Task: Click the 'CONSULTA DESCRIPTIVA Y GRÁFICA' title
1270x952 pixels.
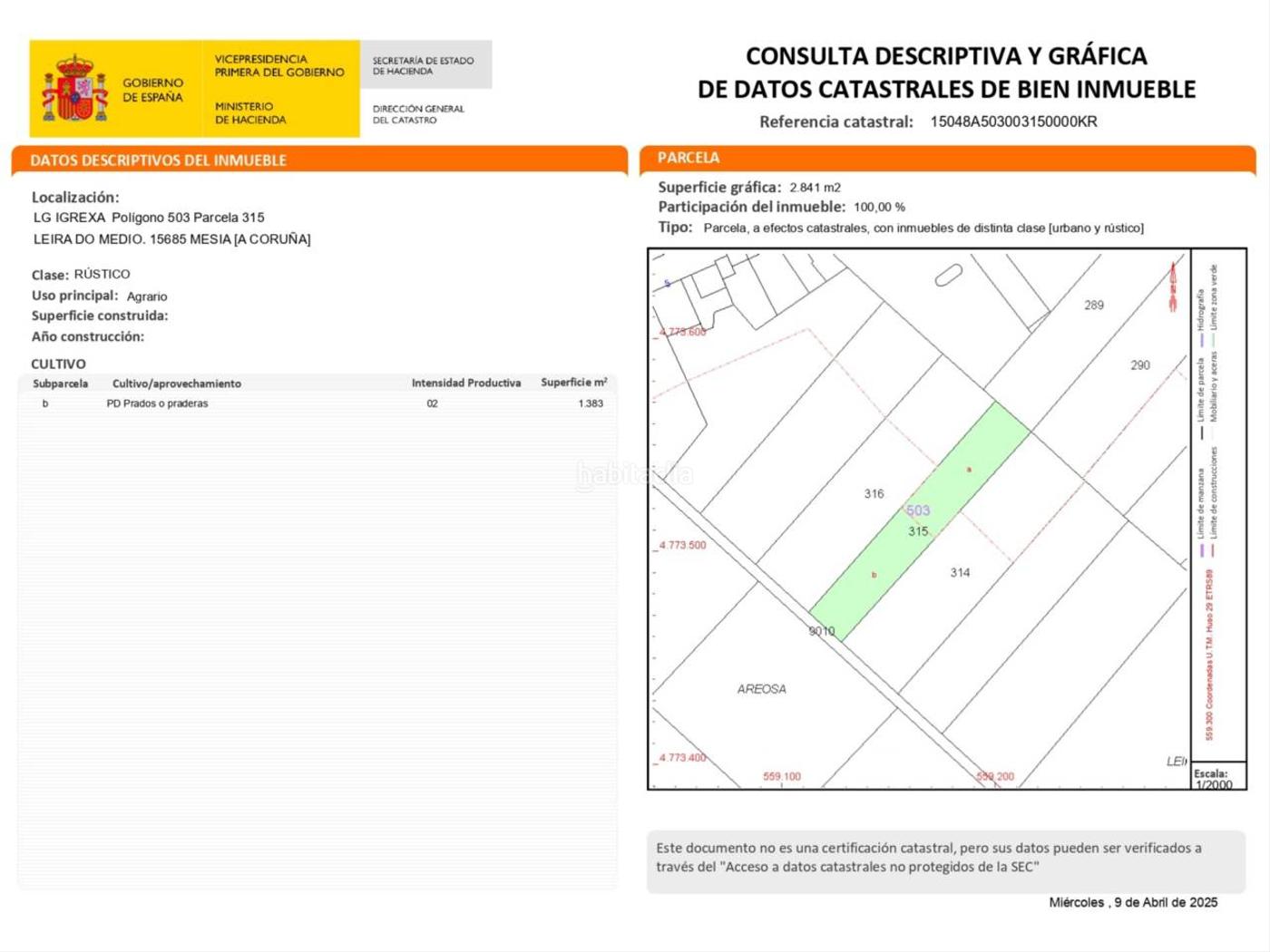Action: 946,56
